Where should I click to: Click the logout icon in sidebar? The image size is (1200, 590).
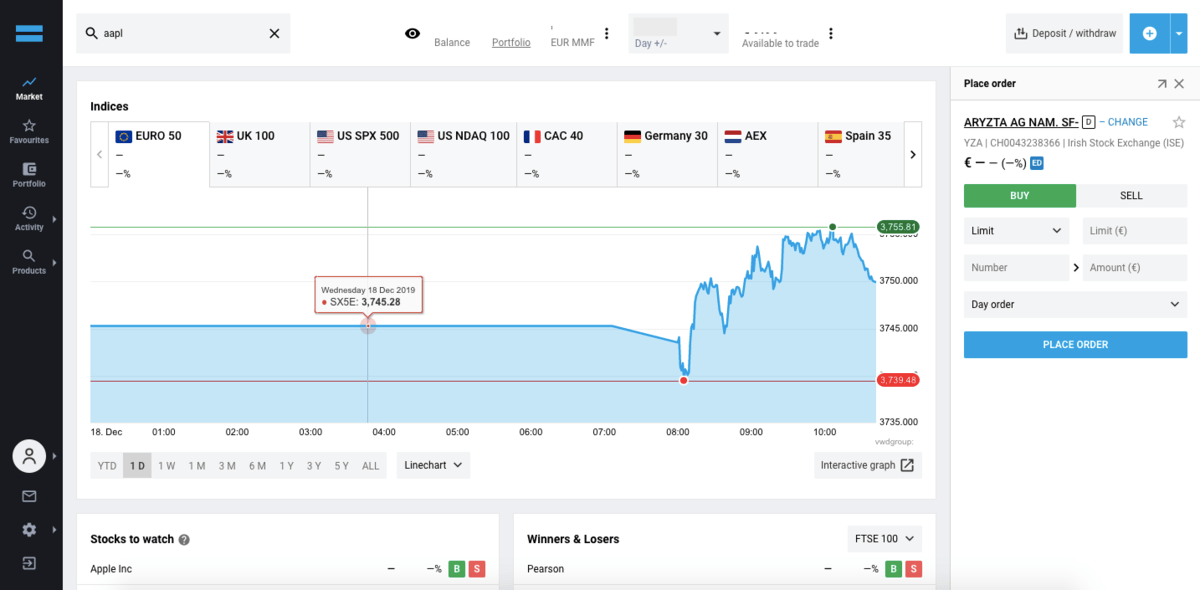[29, 563]
